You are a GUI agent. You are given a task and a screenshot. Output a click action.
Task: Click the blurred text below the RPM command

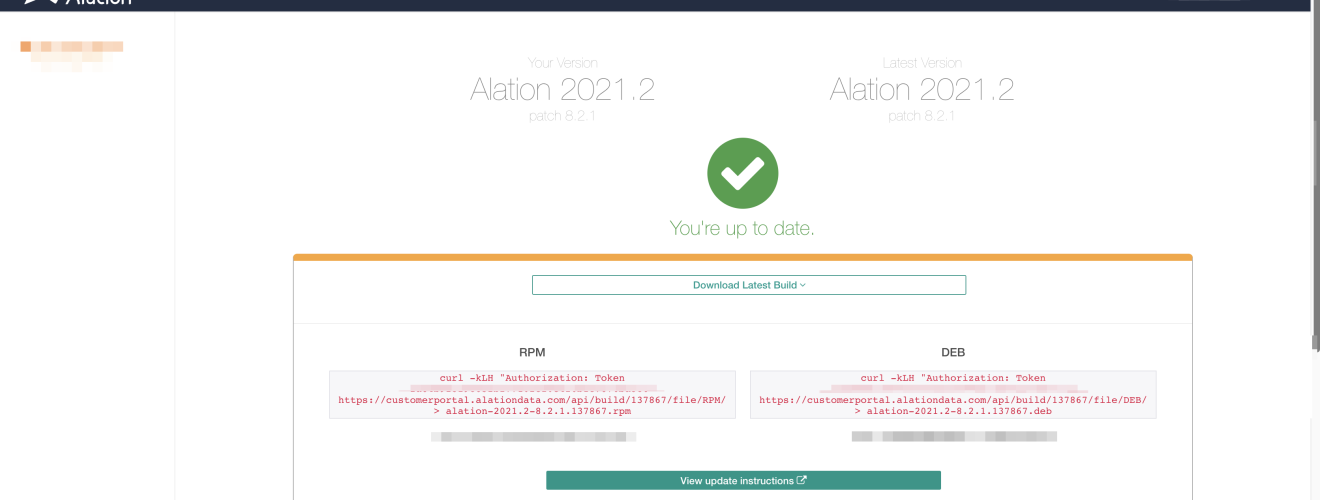tap(533, 437)
